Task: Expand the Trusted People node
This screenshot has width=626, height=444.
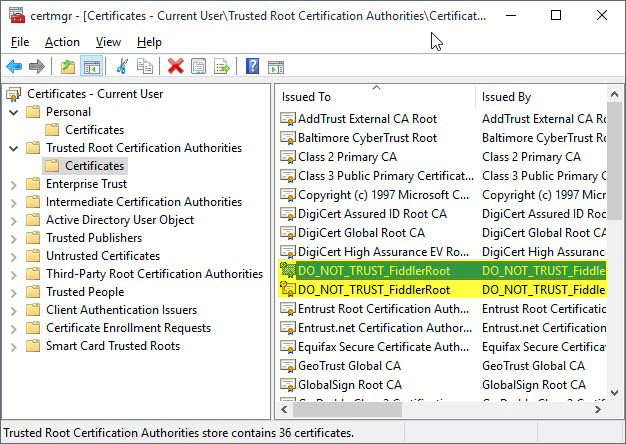Action: click(14, 293)
